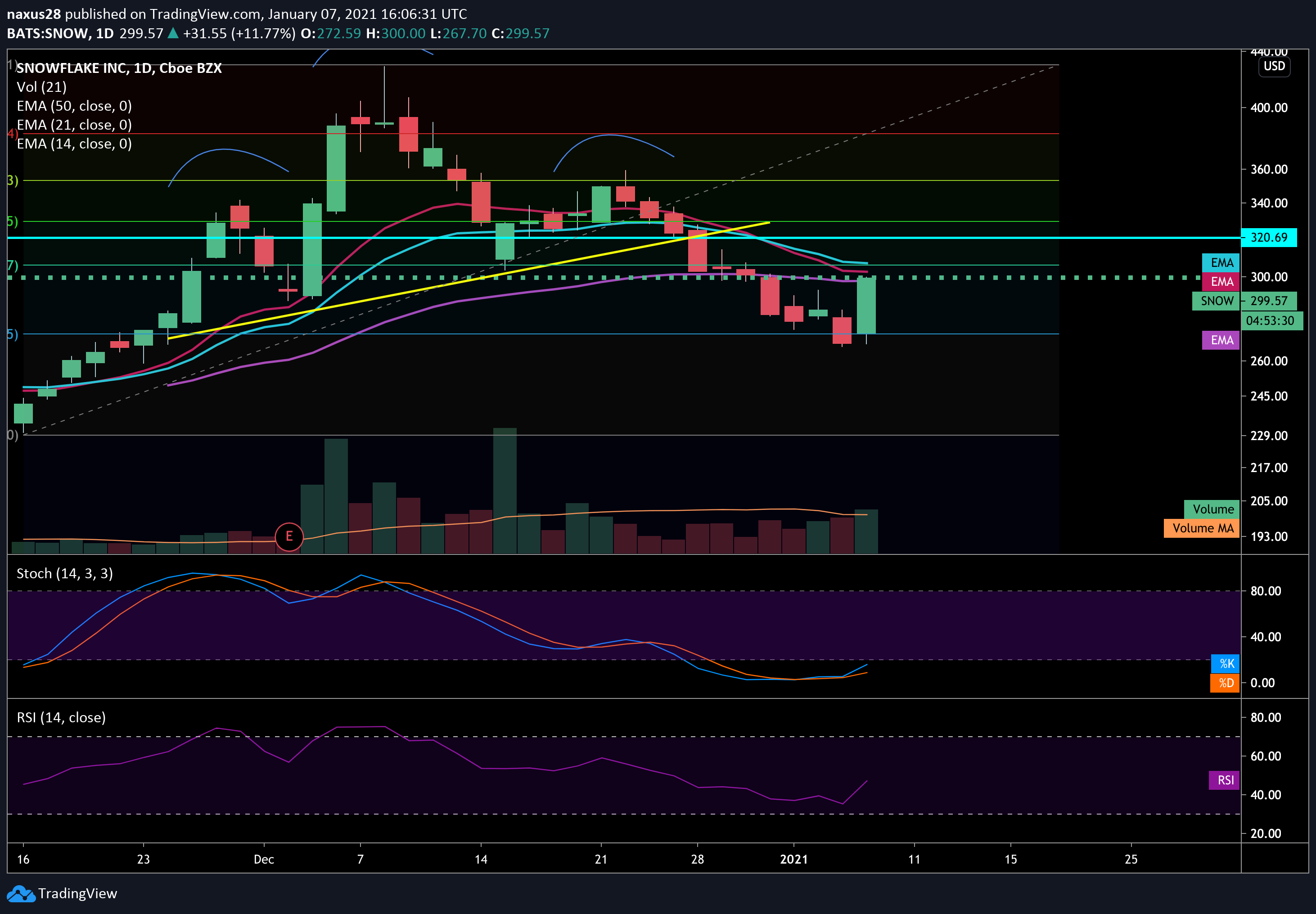
Task: Click the crimson EMA label tag
Action: coord(1221,282)
